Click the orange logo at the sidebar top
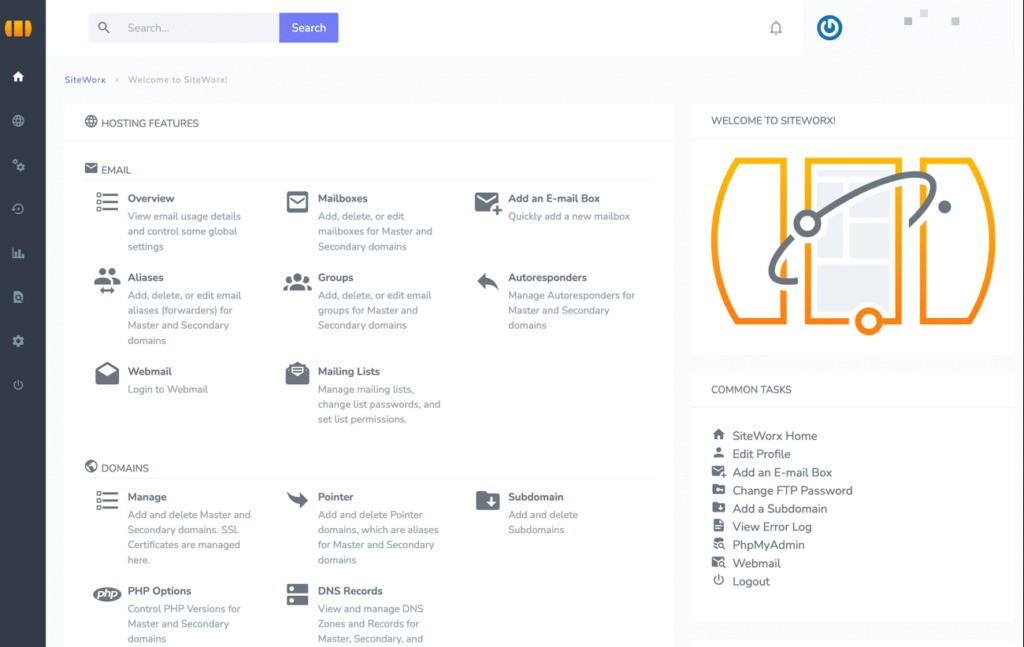1024x647 pixels. [x=18, y=28]
